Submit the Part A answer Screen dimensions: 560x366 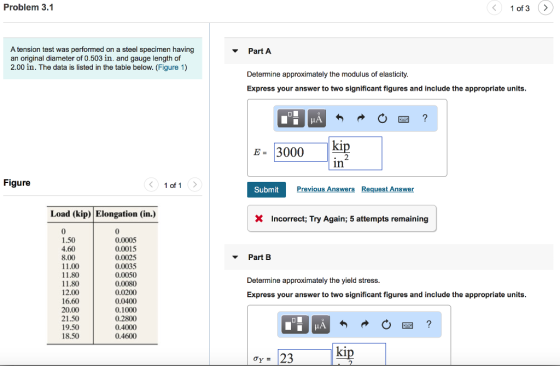[266, 190]
